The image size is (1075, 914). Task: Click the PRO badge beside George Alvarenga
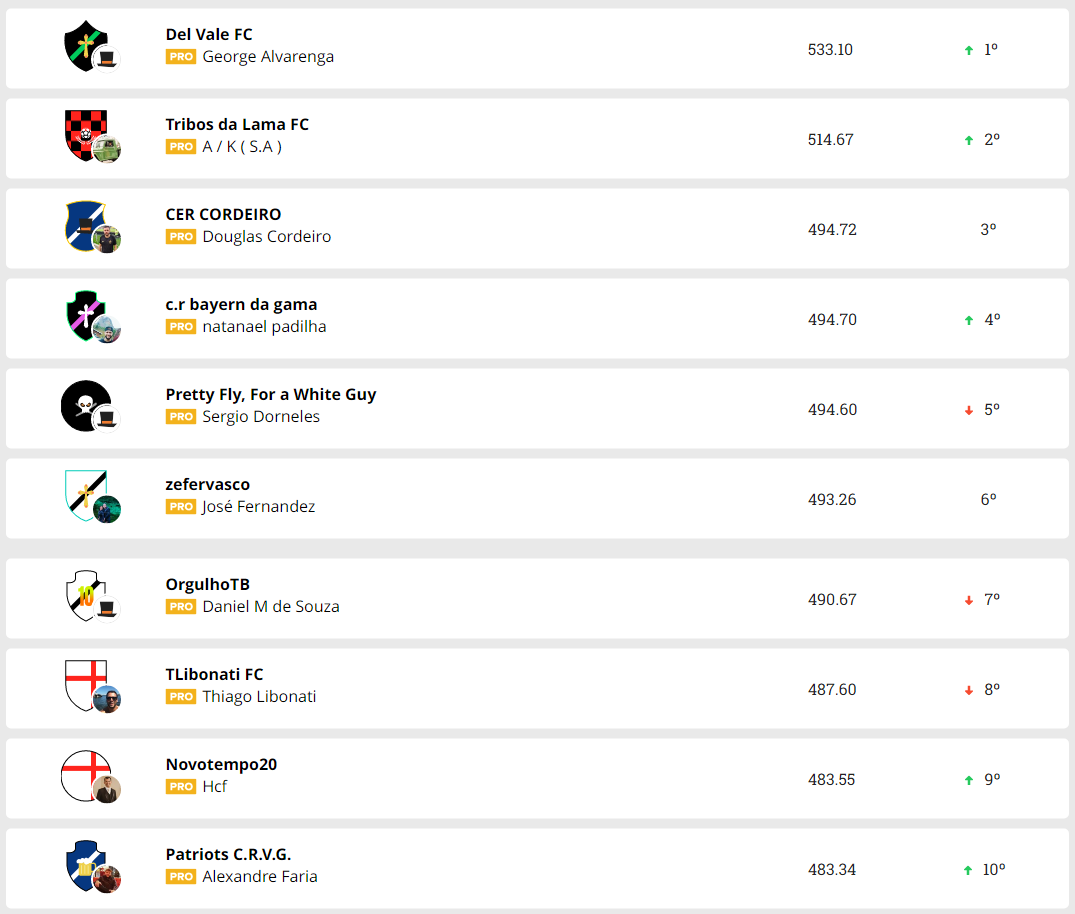[x=181, y=57]
